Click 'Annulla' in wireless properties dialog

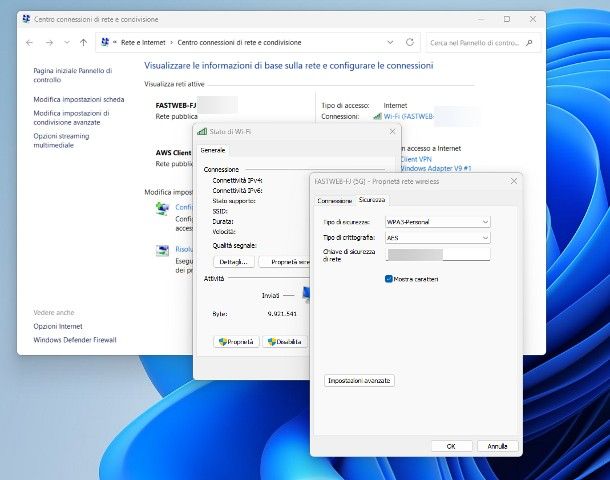(x=498, y=446)
